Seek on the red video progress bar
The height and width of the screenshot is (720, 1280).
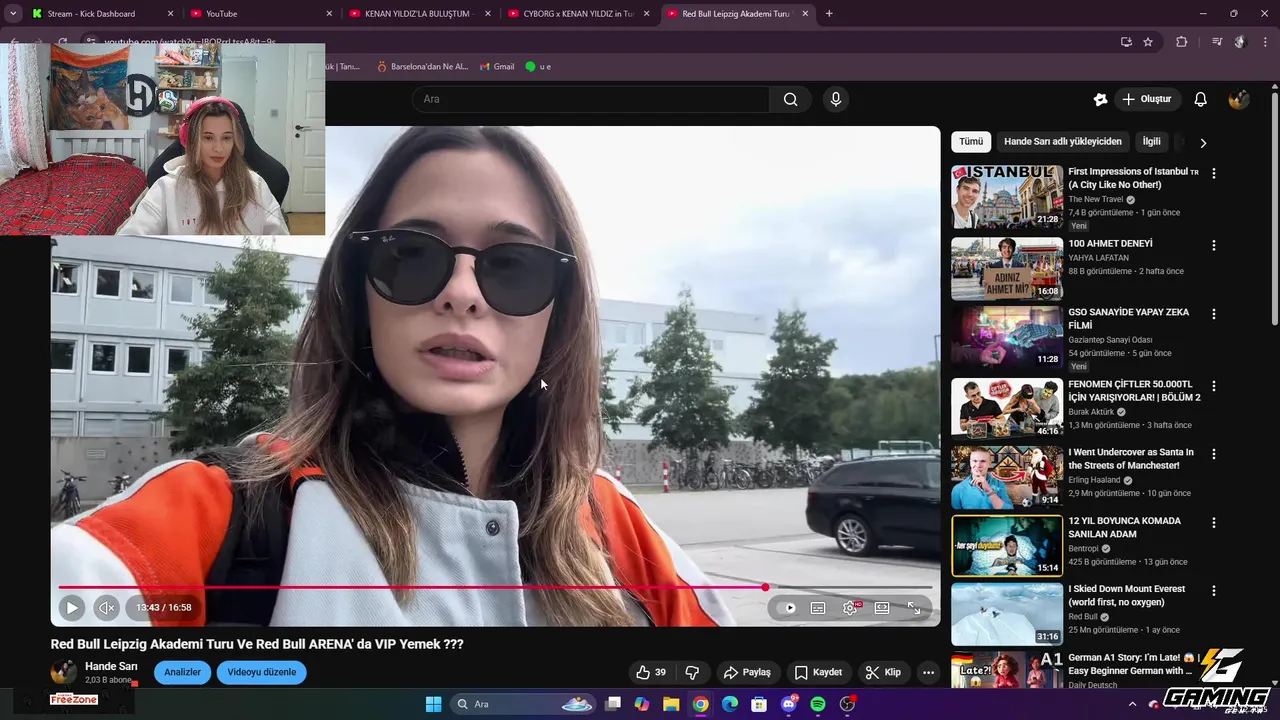pos(495,587)
